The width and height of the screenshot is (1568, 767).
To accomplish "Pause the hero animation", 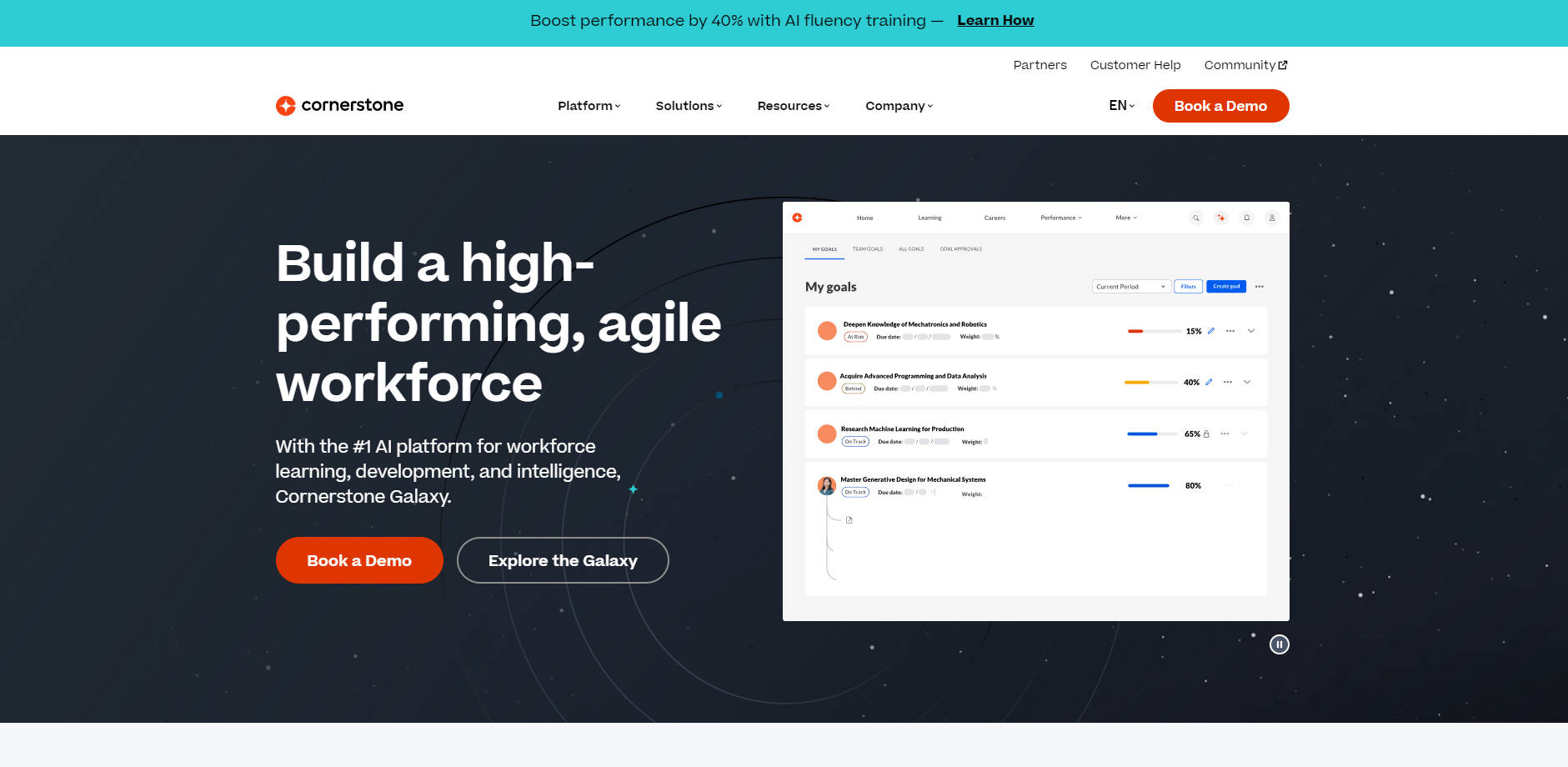I will [x=1279, y=644].
